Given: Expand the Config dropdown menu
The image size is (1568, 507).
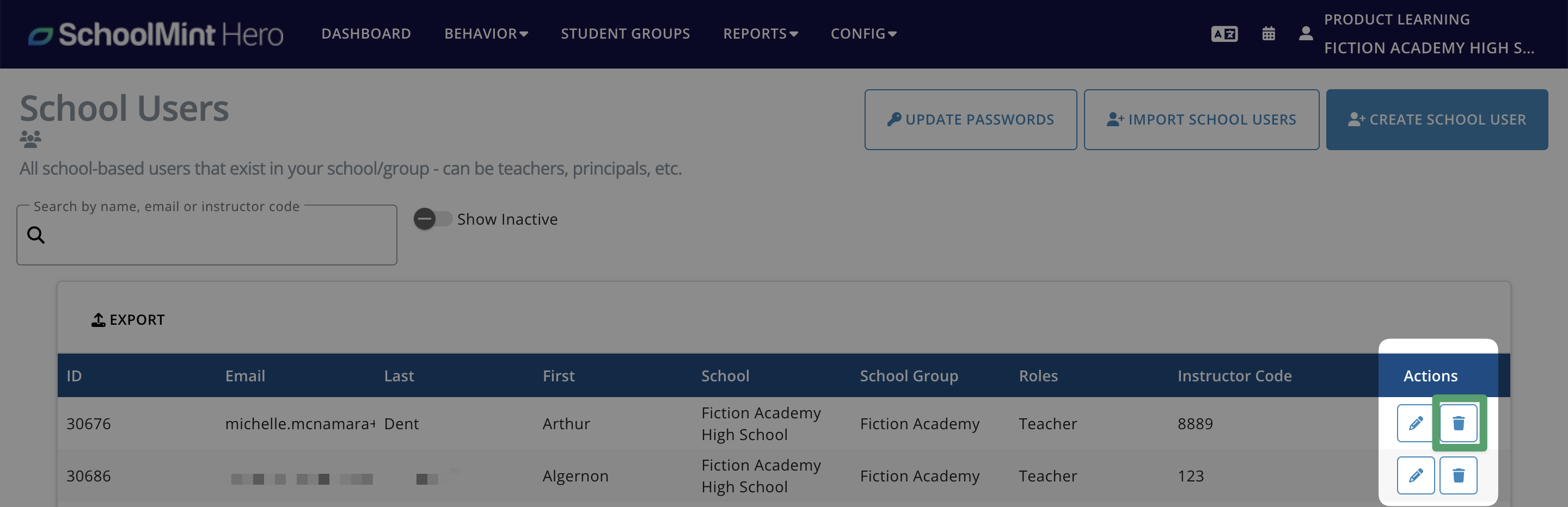Looking at the screenshot, I should pos(863,34).
